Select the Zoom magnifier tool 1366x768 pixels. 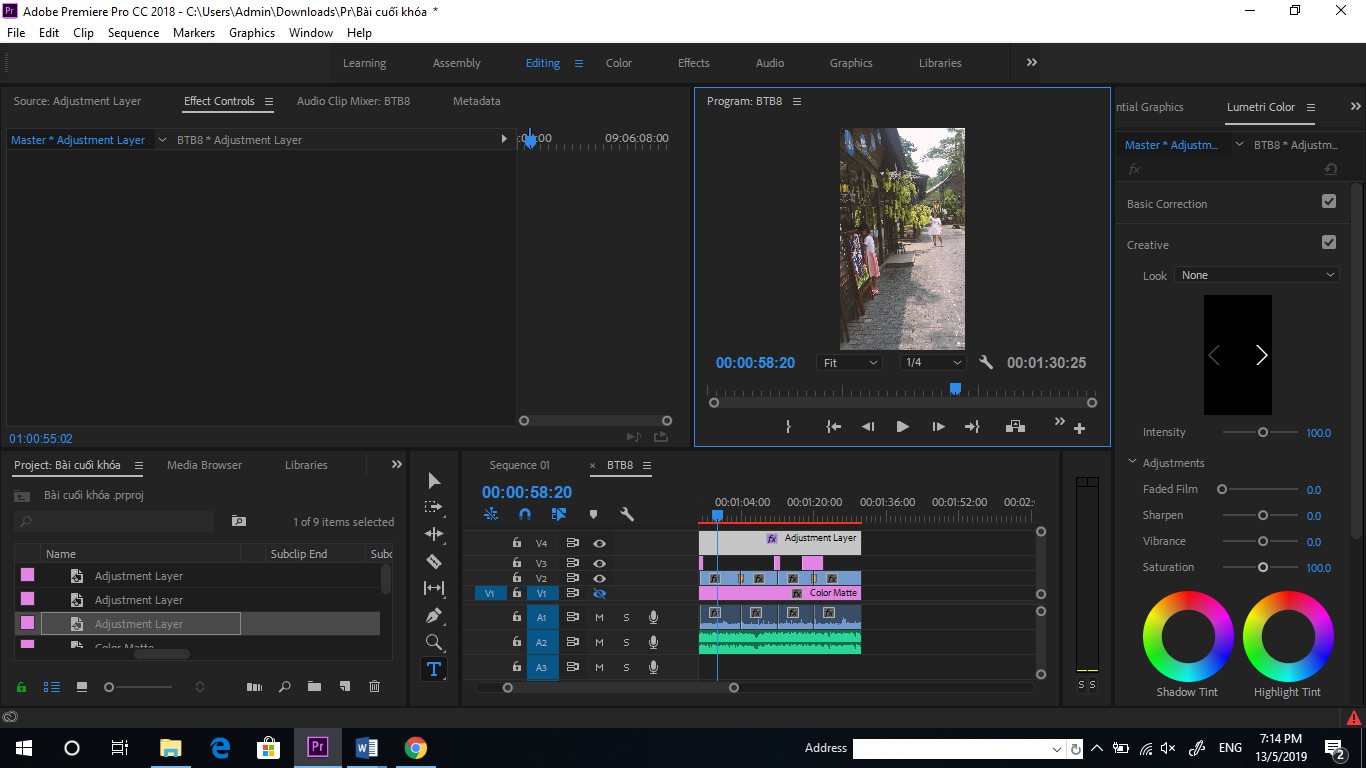434,642
